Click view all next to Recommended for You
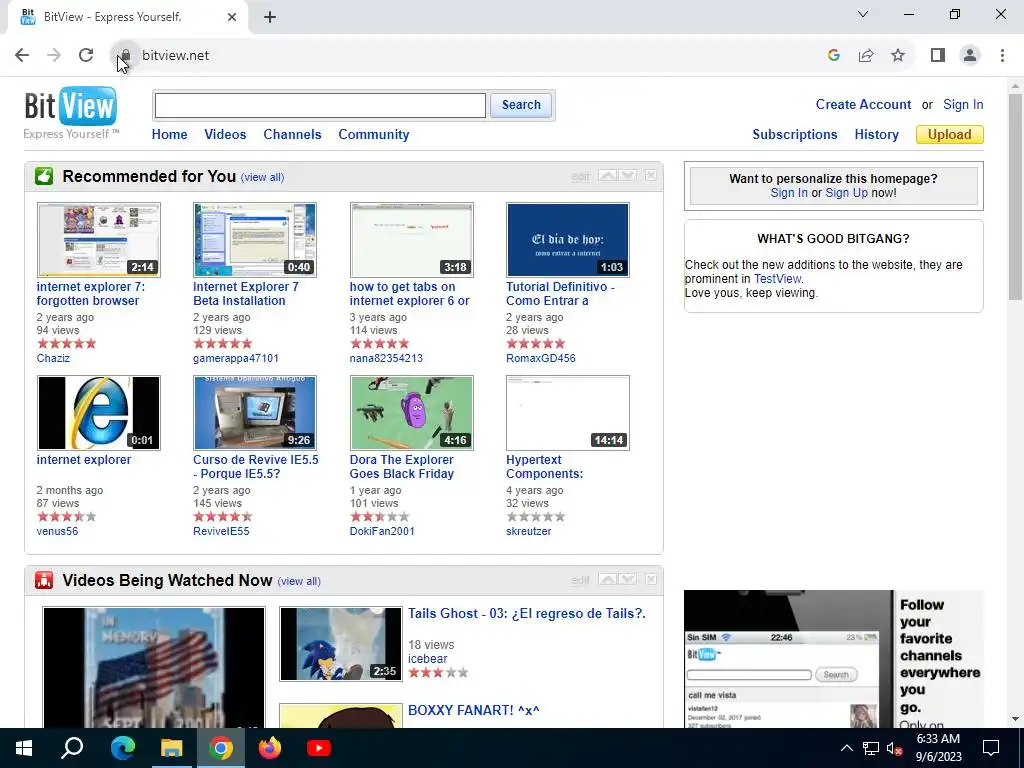1024x768 pixels. (262, 177)
